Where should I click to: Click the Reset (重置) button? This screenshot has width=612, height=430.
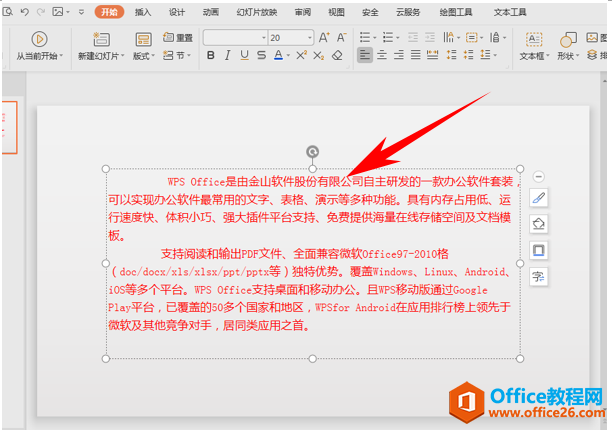coord(178,37)
